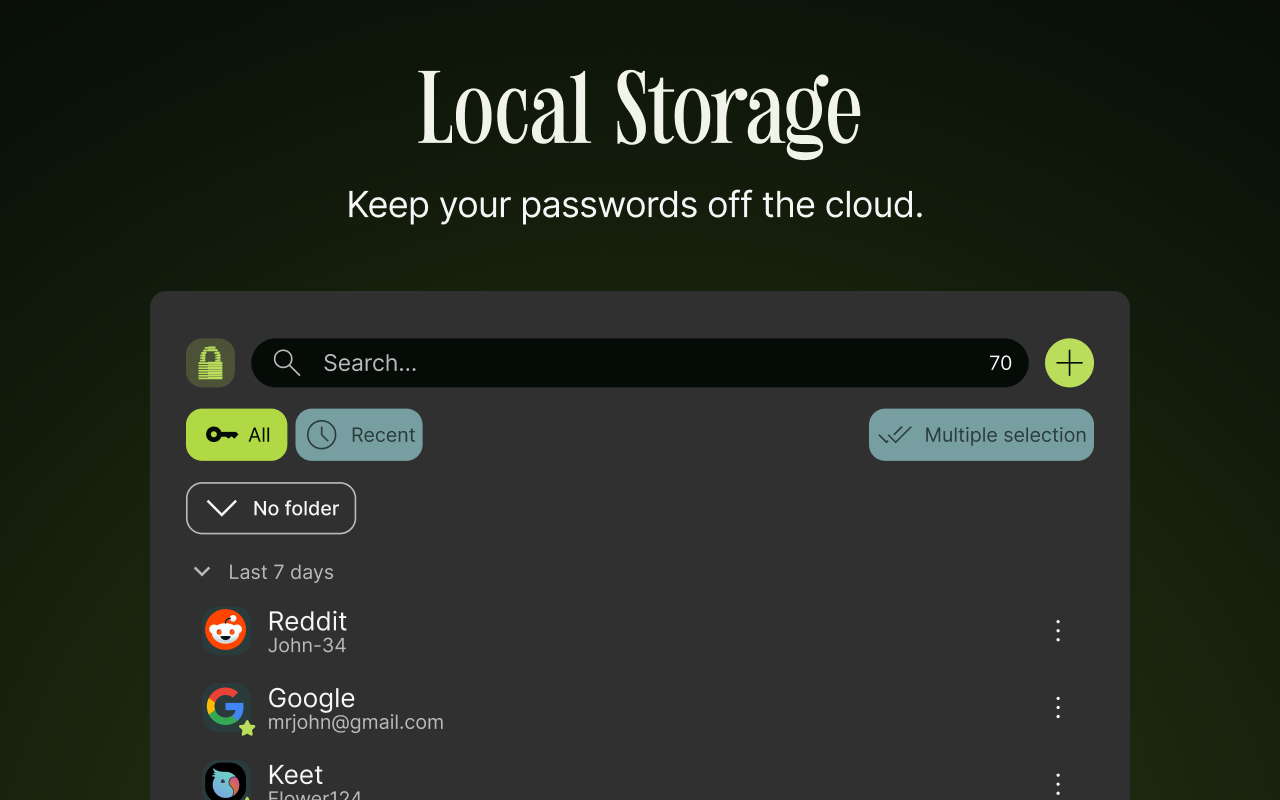Viewport: 1280px width, 800px height.
Task: Open the three-dot menu for Keet
Action: (1057, 783)
